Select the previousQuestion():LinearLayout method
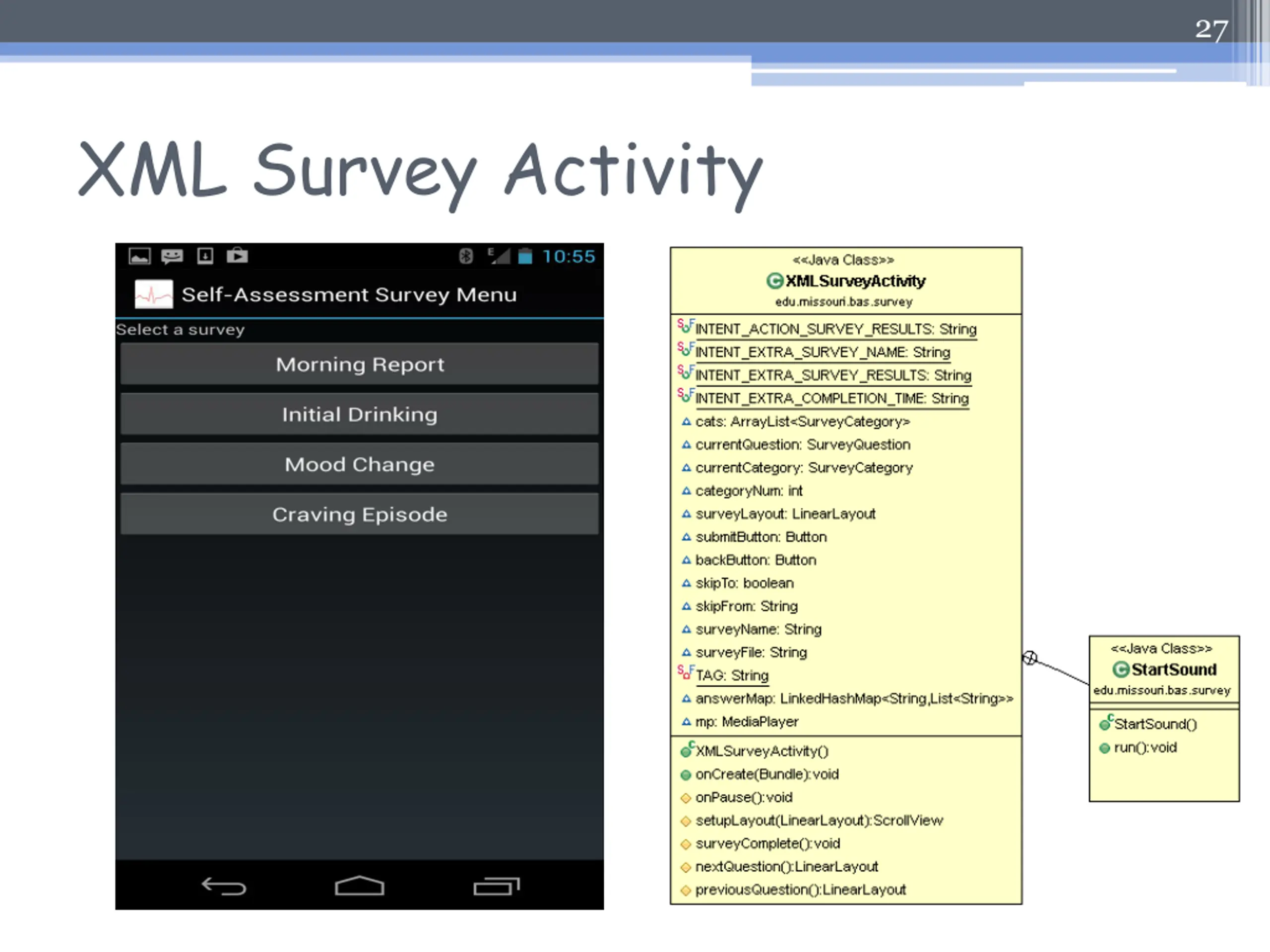Image resolution: width=1270 pixels, height=952 pixels. (x=800, y=890)
